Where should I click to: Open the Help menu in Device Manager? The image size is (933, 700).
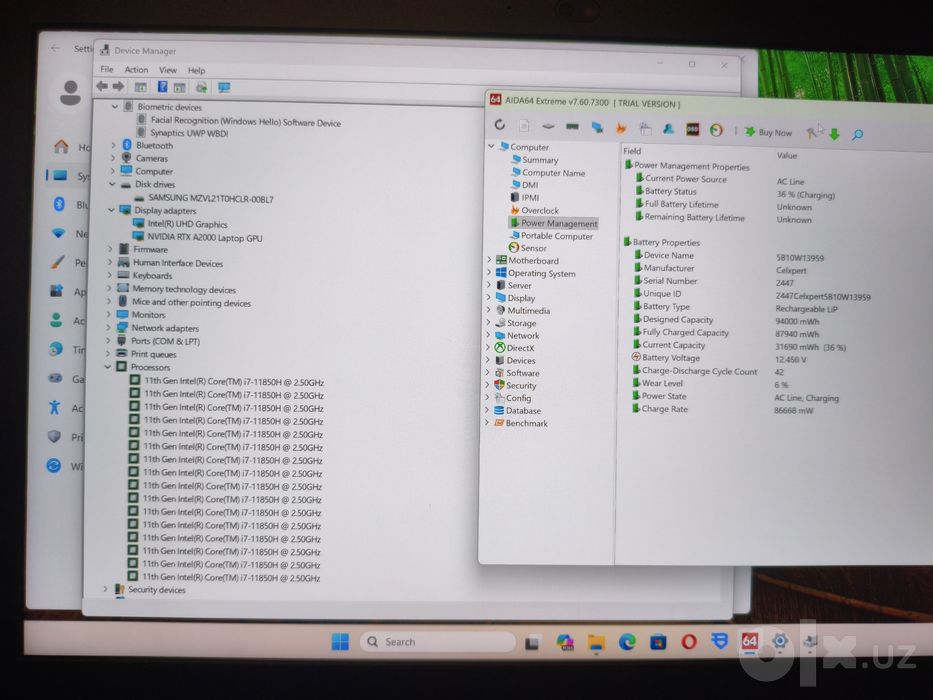tap(196, 70)
